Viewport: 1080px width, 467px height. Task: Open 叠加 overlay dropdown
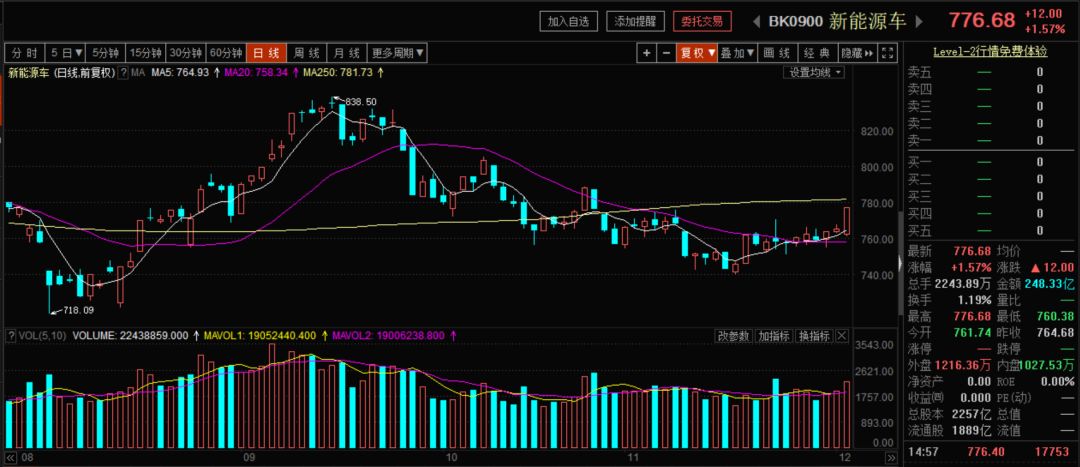point(738,53)
